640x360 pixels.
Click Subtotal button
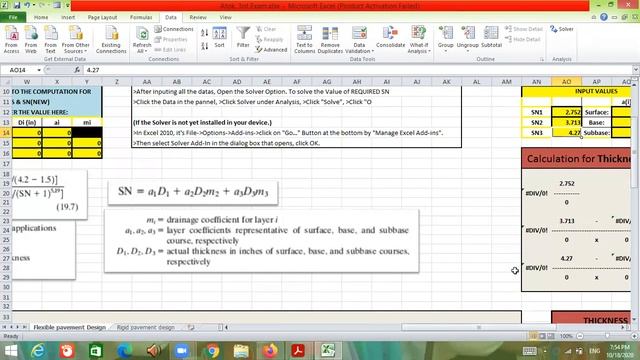(x=491, y=38)
